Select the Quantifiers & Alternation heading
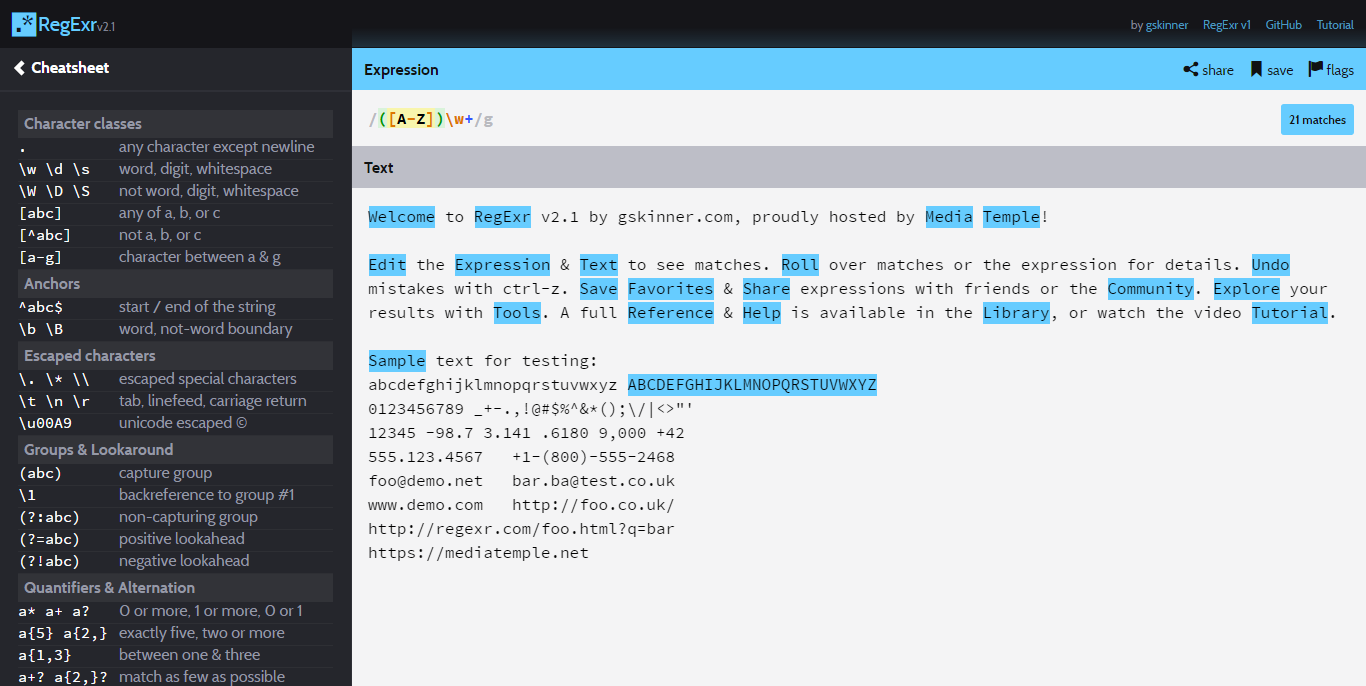This screenshot has height=686, width=1366. (175, 588)
